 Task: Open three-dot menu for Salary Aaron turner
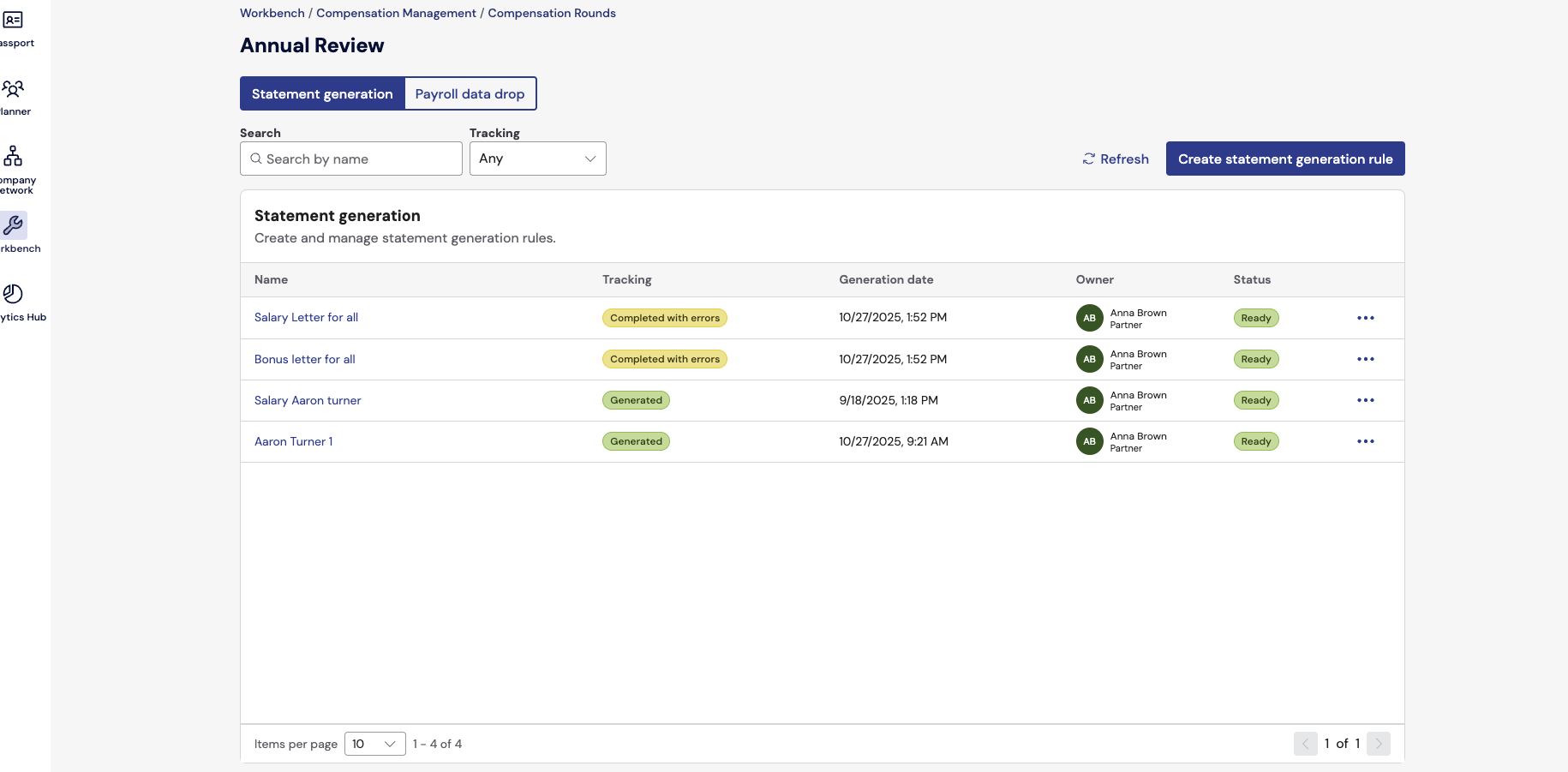point(1365,400)
